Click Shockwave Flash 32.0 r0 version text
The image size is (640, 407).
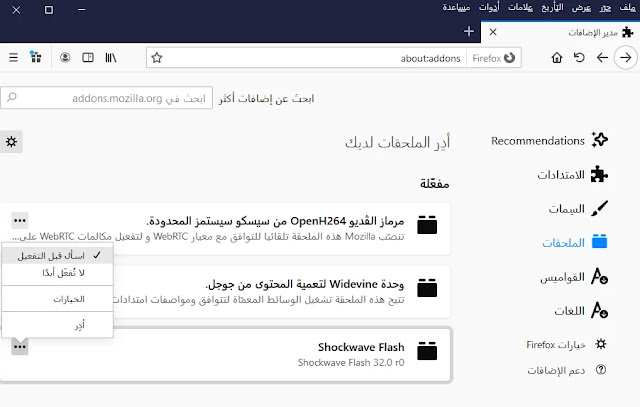pyautogui.click(x=351, y=363)
